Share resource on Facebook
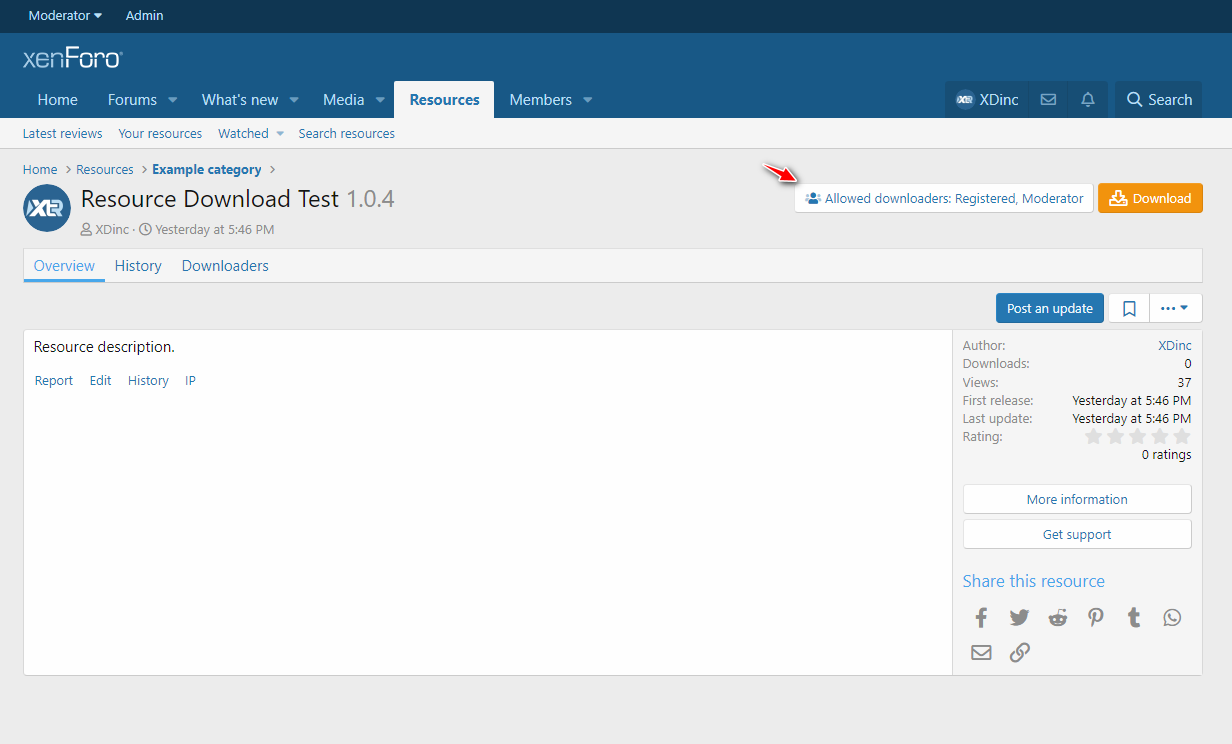This screenshot has height=744, width=1232. click(x=981, y=618)
